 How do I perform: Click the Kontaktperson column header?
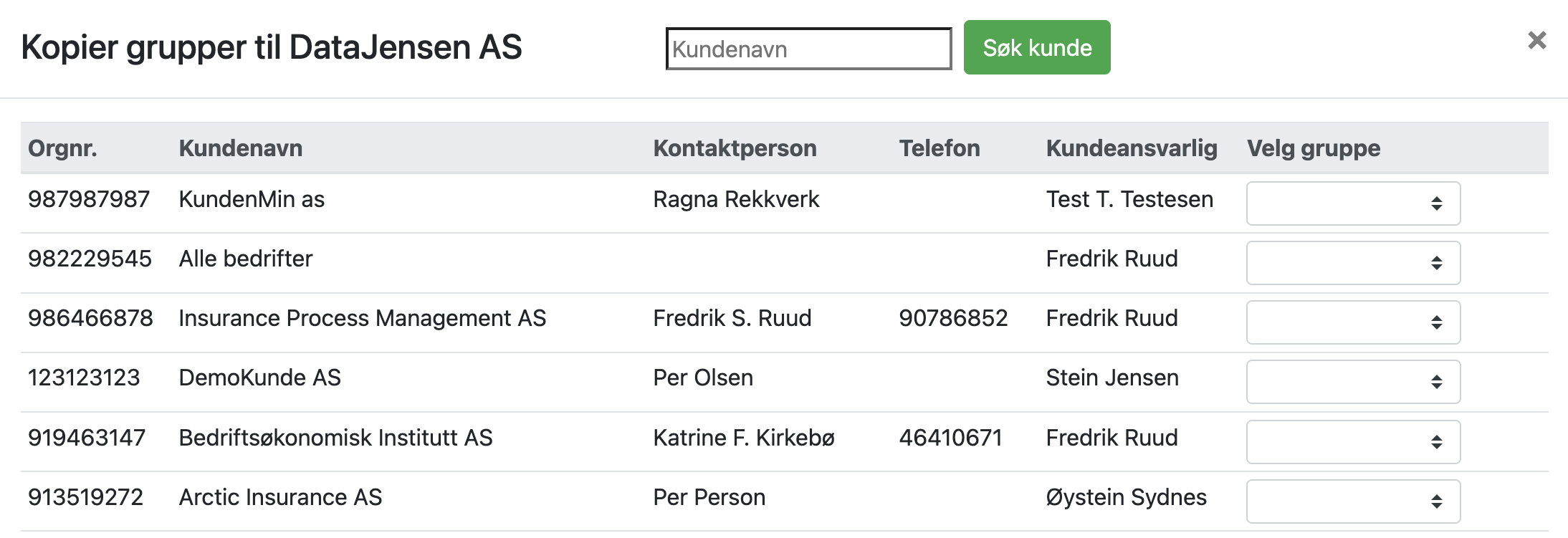tap(735, 148)
